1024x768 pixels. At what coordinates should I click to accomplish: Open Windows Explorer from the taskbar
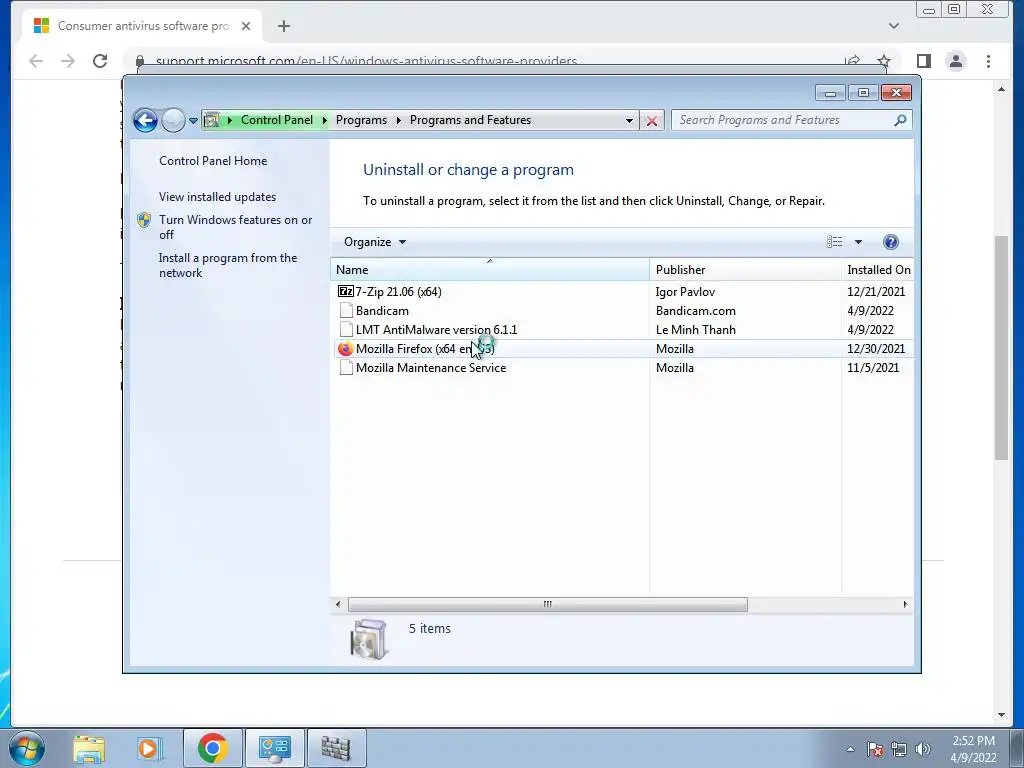tap(89, 748)
